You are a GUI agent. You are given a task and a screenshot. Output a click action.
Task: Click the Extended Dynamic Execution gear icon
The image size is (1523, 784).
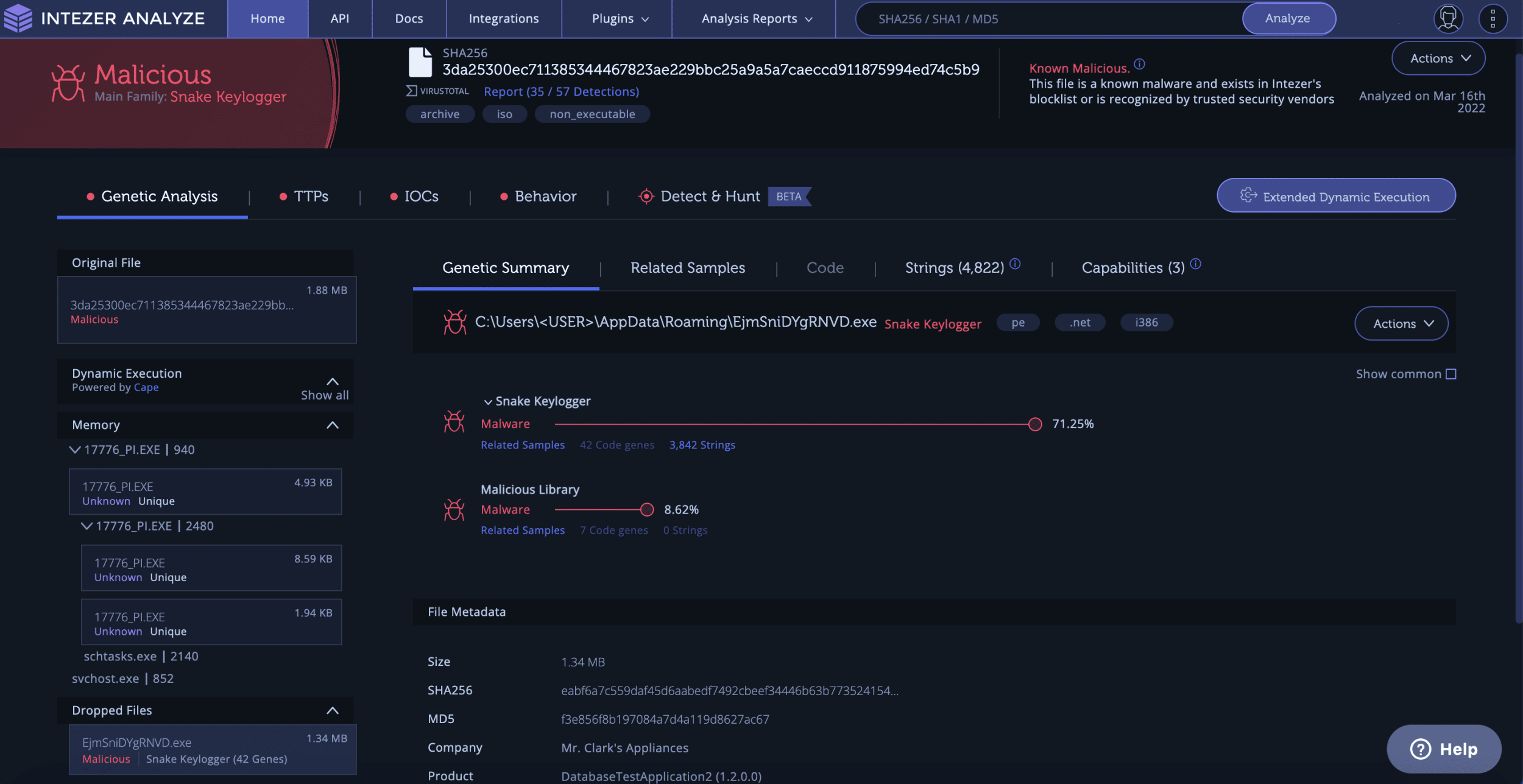point(1248,196)
